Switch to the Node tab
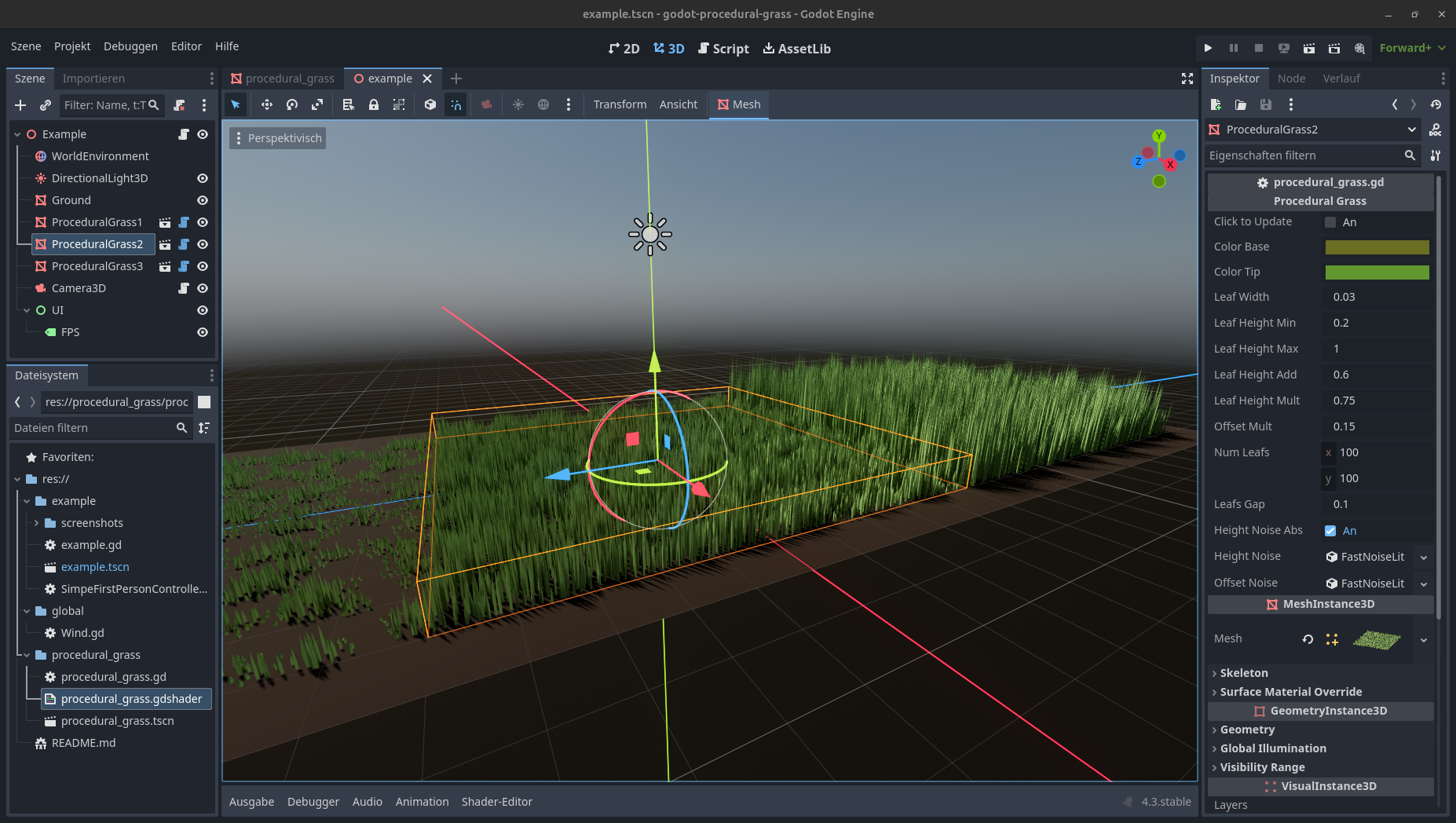This screenshot has width=1456, height=823. point(1291,79)
